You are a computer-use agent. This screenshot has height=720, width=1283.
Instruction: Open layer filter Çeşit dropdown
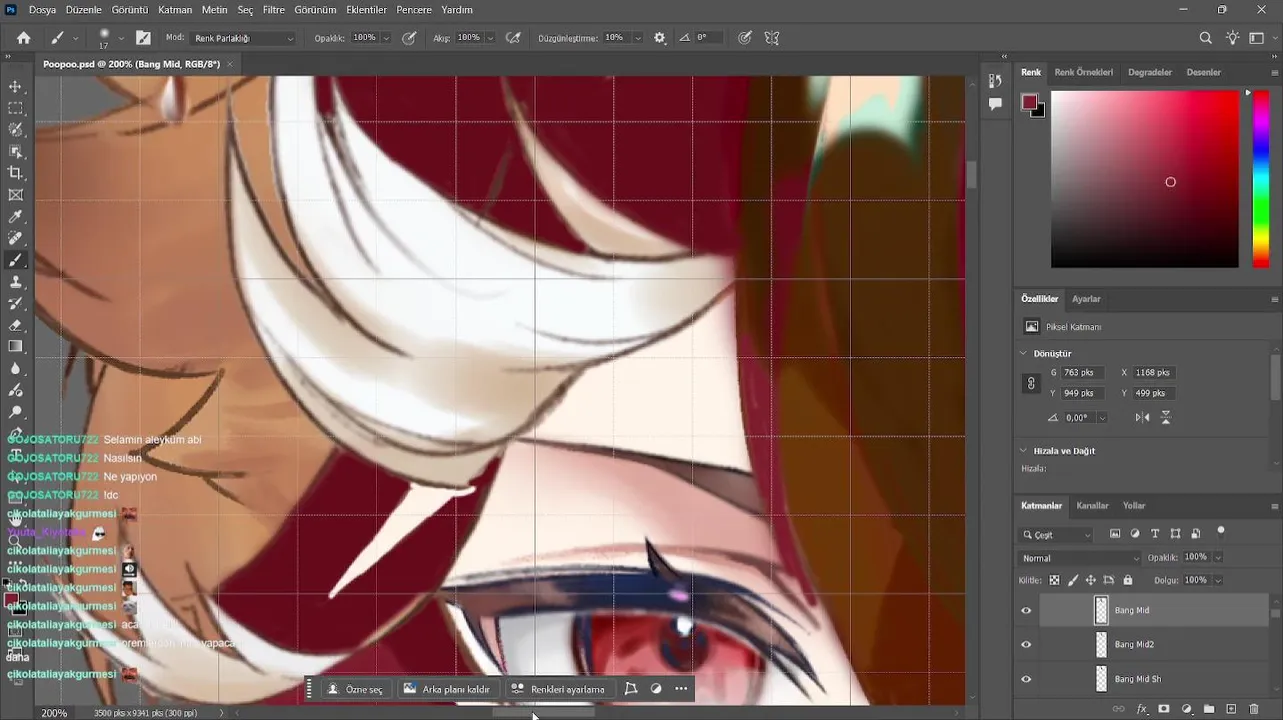click(1057, 535)
